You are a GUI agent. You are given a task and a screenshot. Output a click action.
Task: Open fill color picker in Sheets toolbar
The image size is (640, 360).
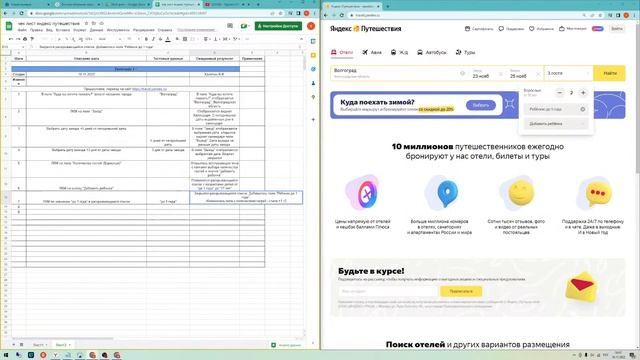pos(178,39)
